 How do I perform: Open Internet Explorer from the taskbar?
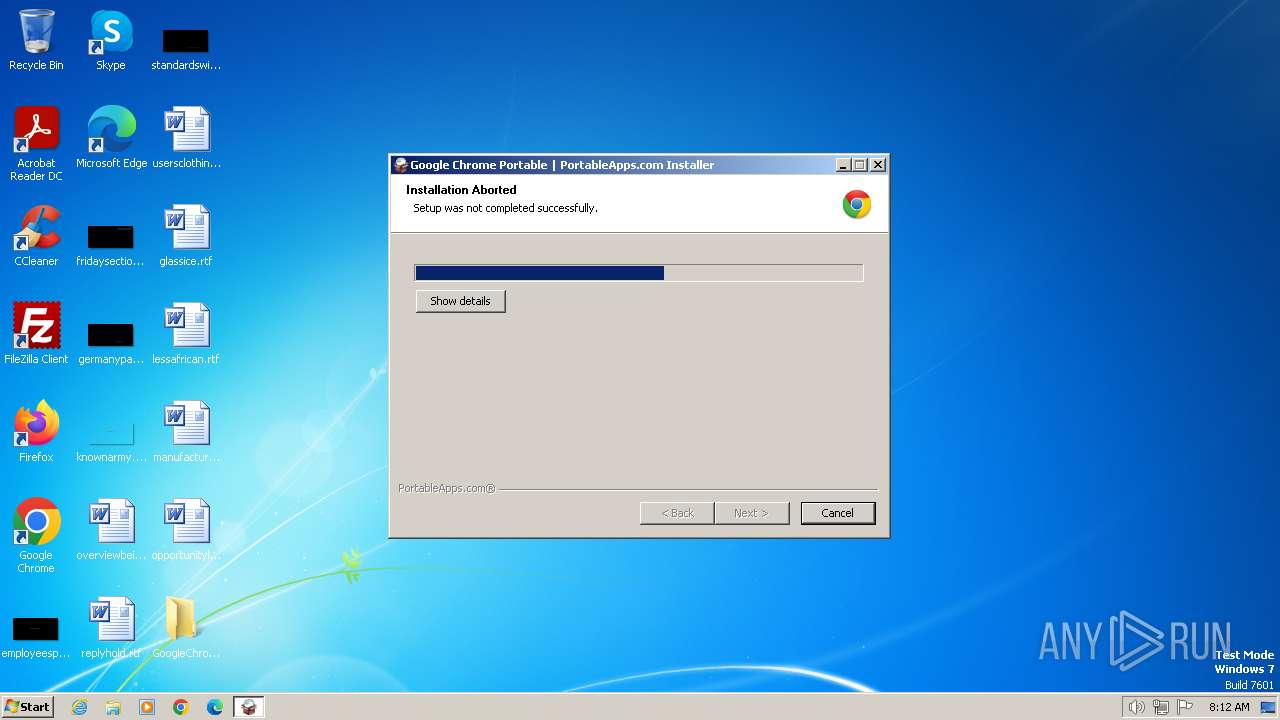click(80, 707)
